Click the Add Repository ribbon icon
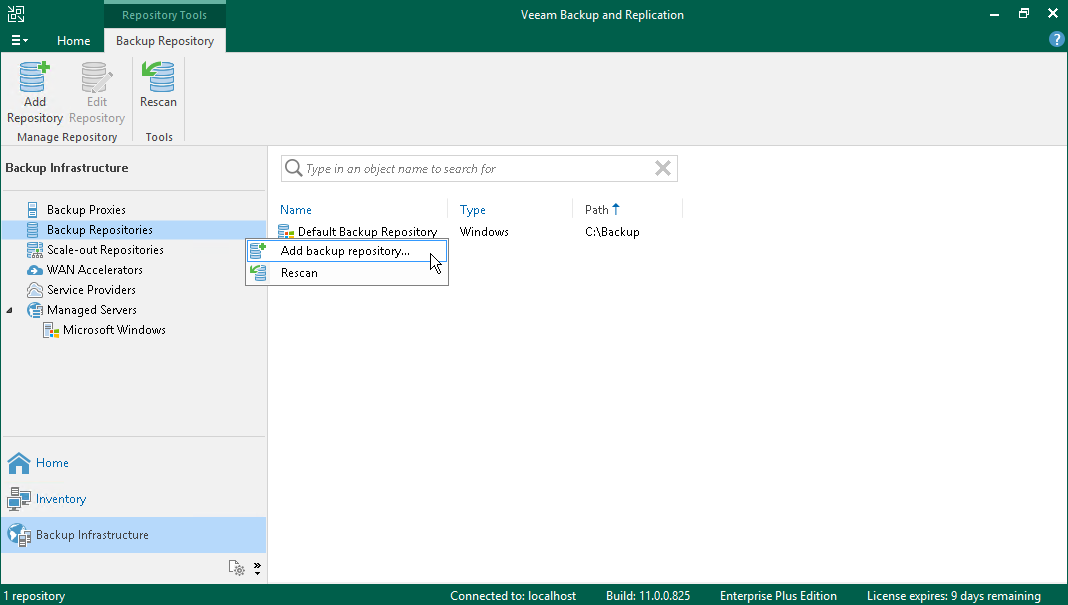1068x605 pixels. point(34,77)
